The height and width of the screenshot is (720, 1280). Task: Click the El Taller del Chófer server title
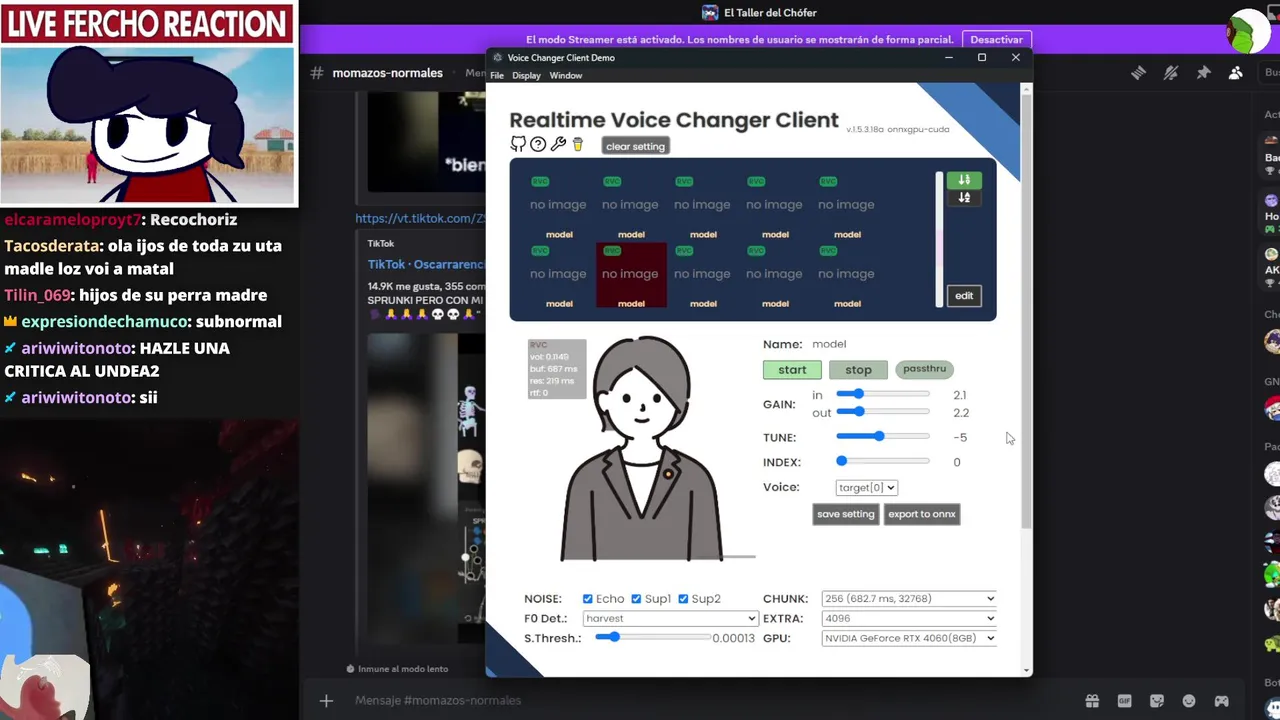[770, 13]
